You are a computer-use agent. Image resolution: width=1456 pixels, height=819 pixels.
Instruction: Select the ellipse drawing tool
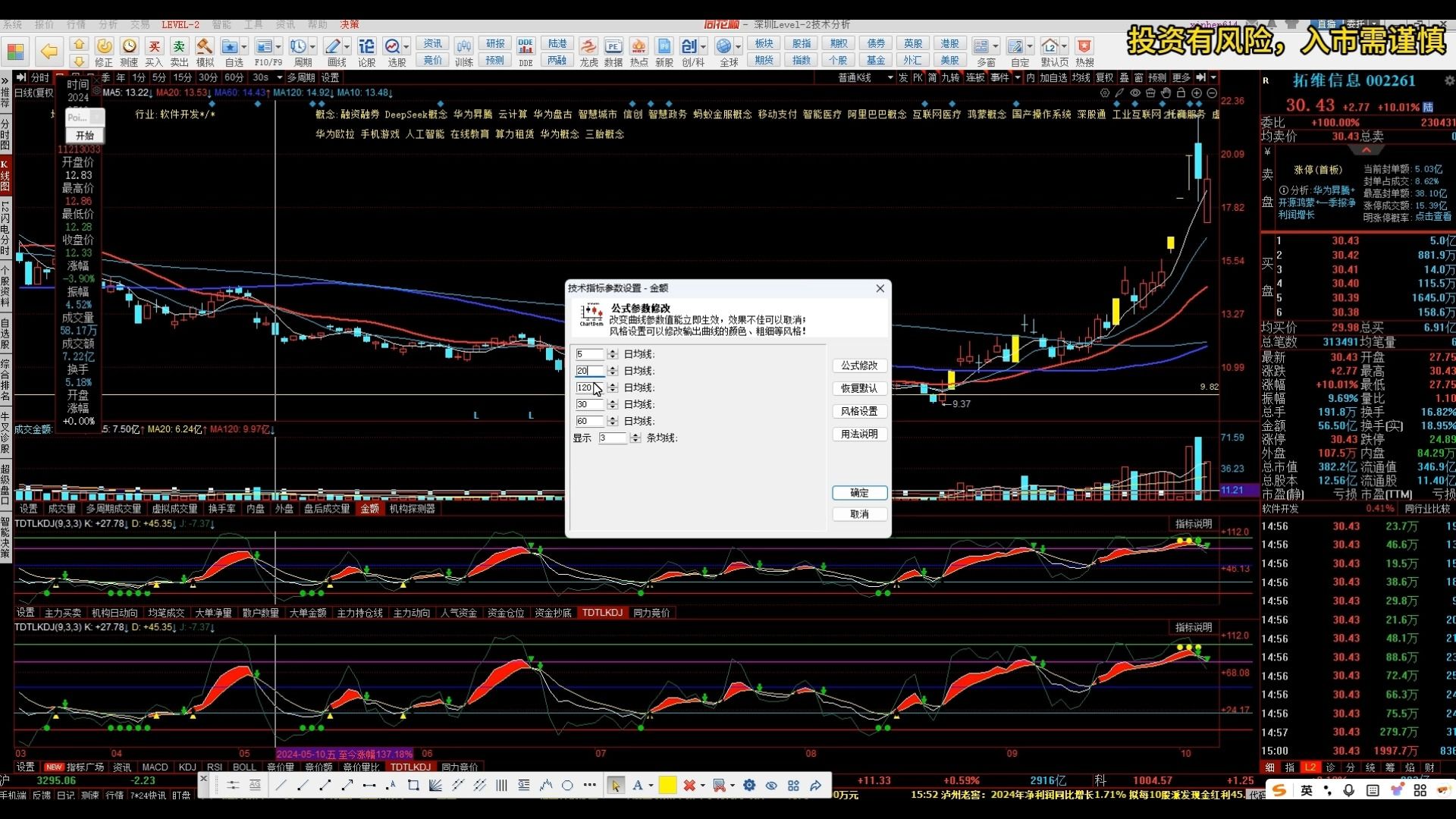[567, 786]
